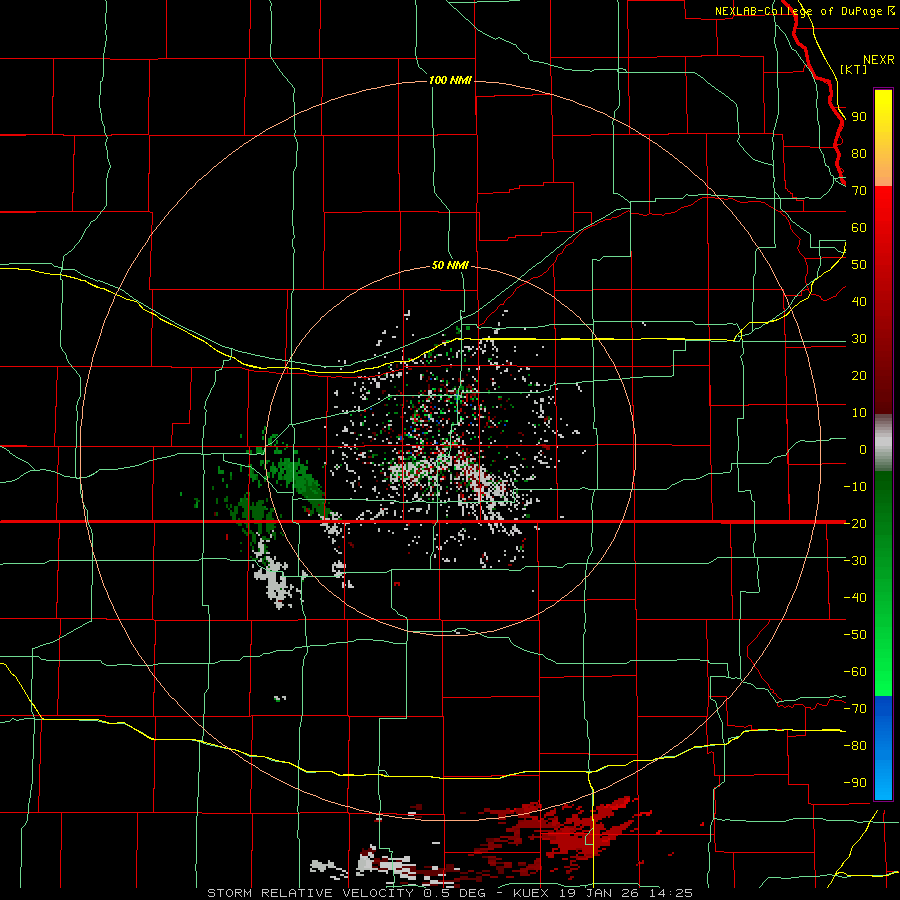This screenshot has height=900, width=900.
Task: Click the positive 20 legend value
Action: (859, 375)
